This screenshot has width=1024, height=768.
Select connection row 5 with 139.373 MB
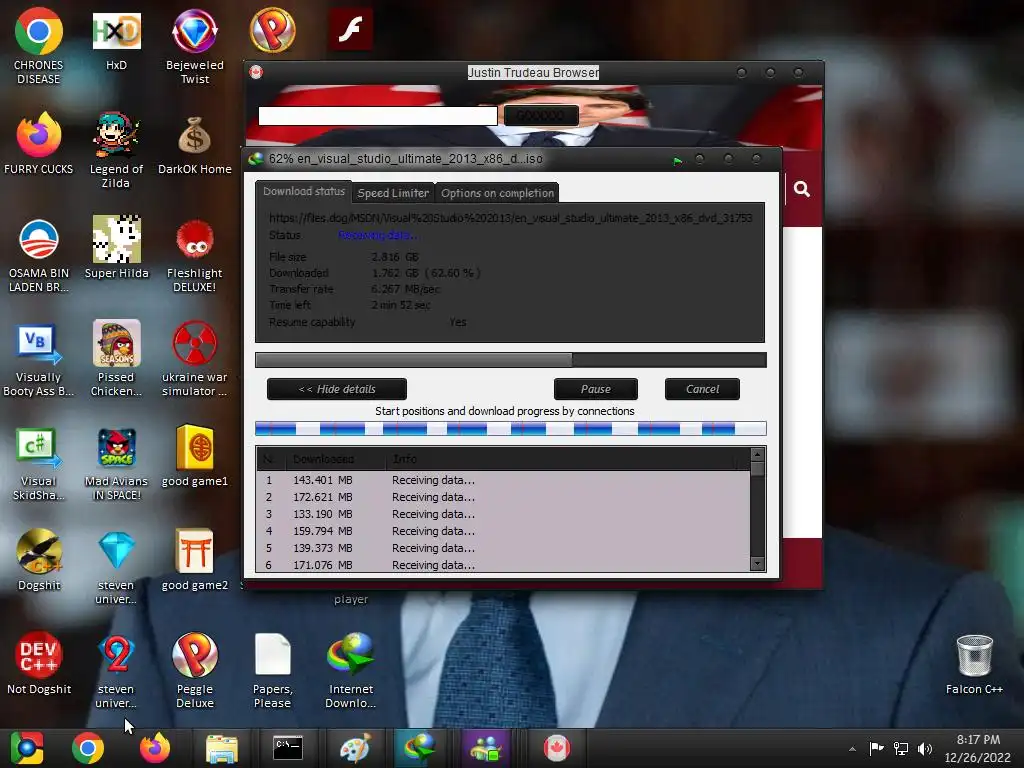(x=503, y=548)
